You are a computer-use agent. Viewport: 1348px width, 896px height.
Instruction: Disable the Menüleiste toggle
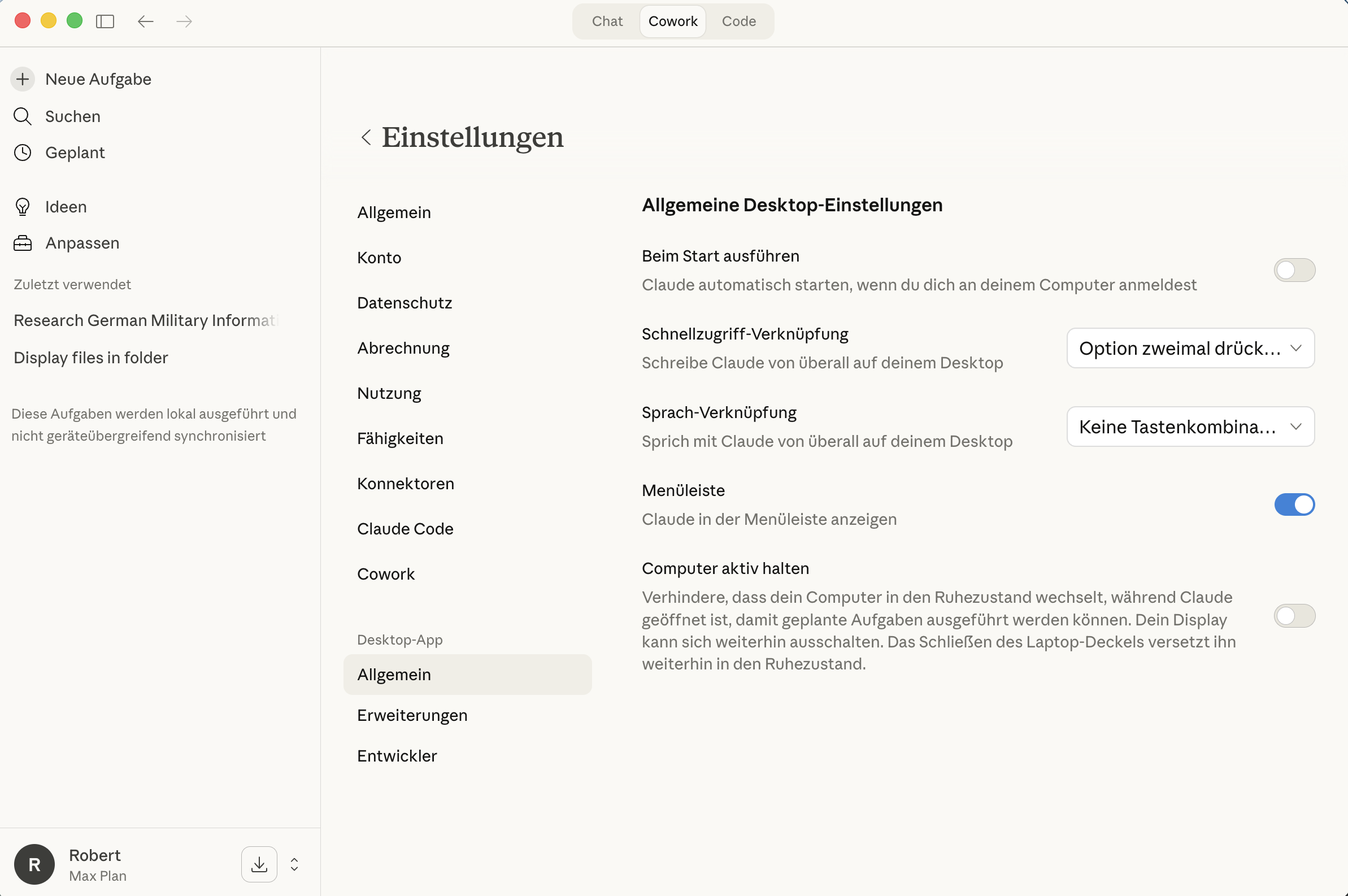1294,504
